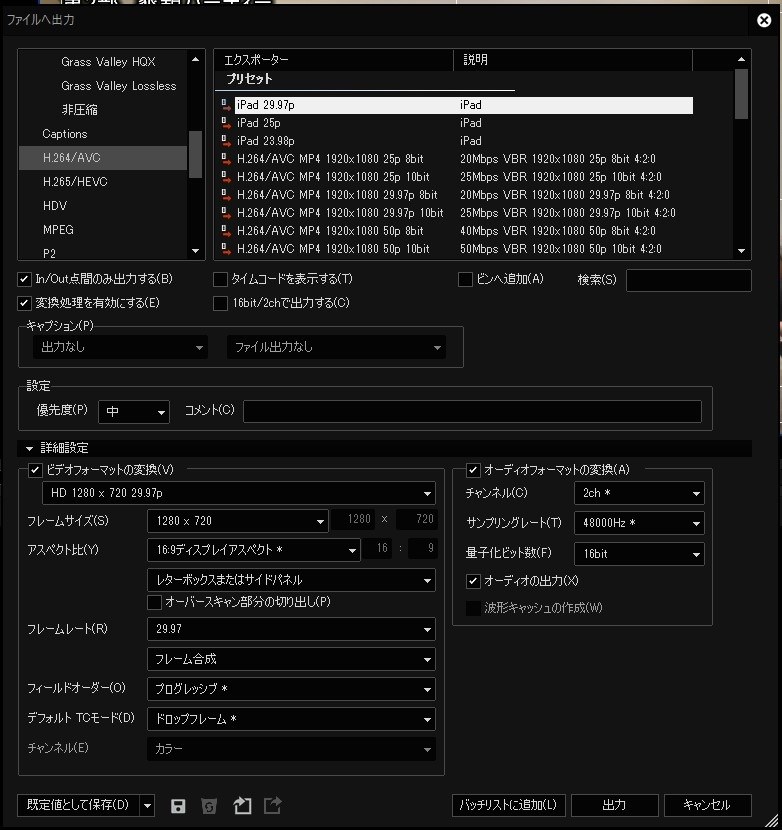
Task: Click the コメント input field
Action: click(472, 411)
